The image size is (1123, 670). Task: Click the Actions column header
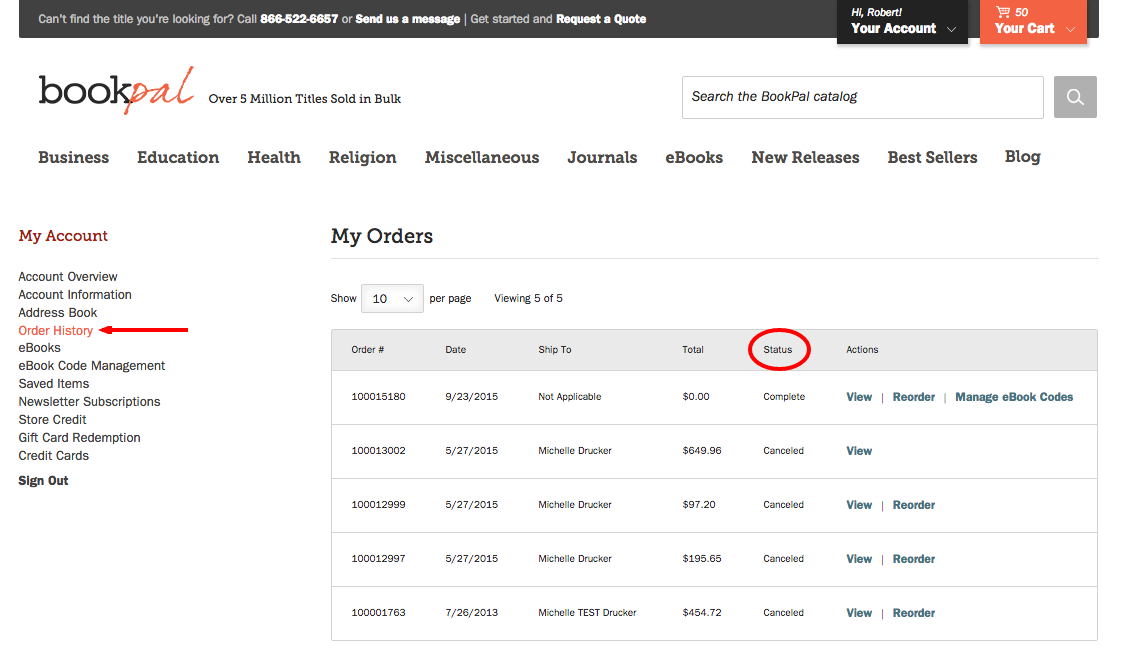(862, 350)
